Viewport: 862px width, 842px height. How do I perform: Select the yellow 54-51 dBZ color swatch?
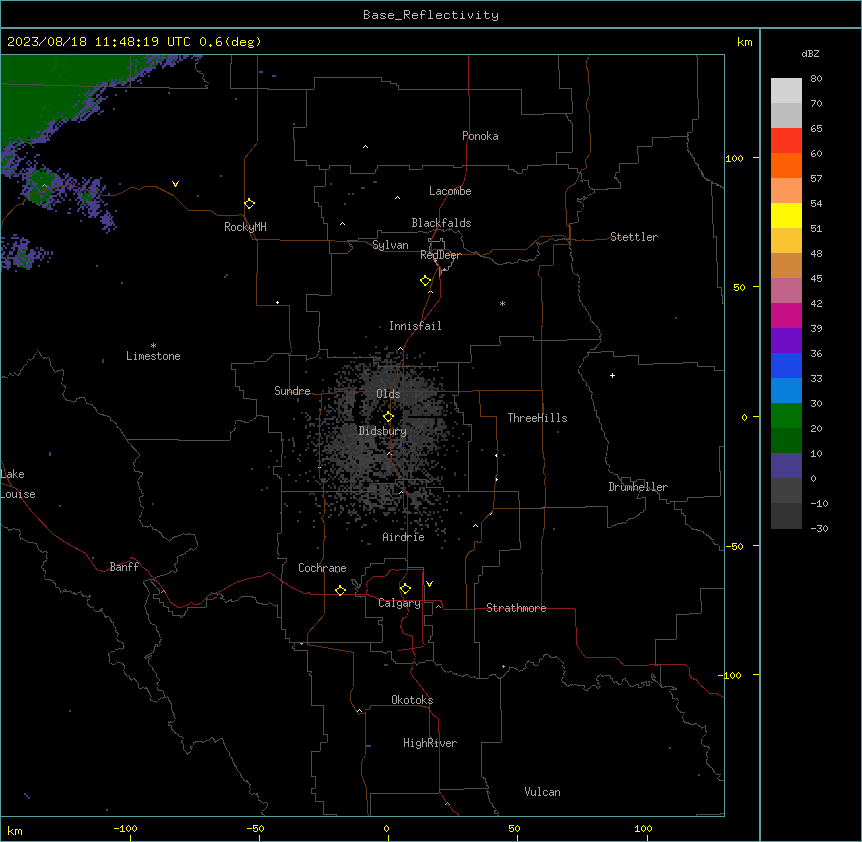[x=786, y=215]
